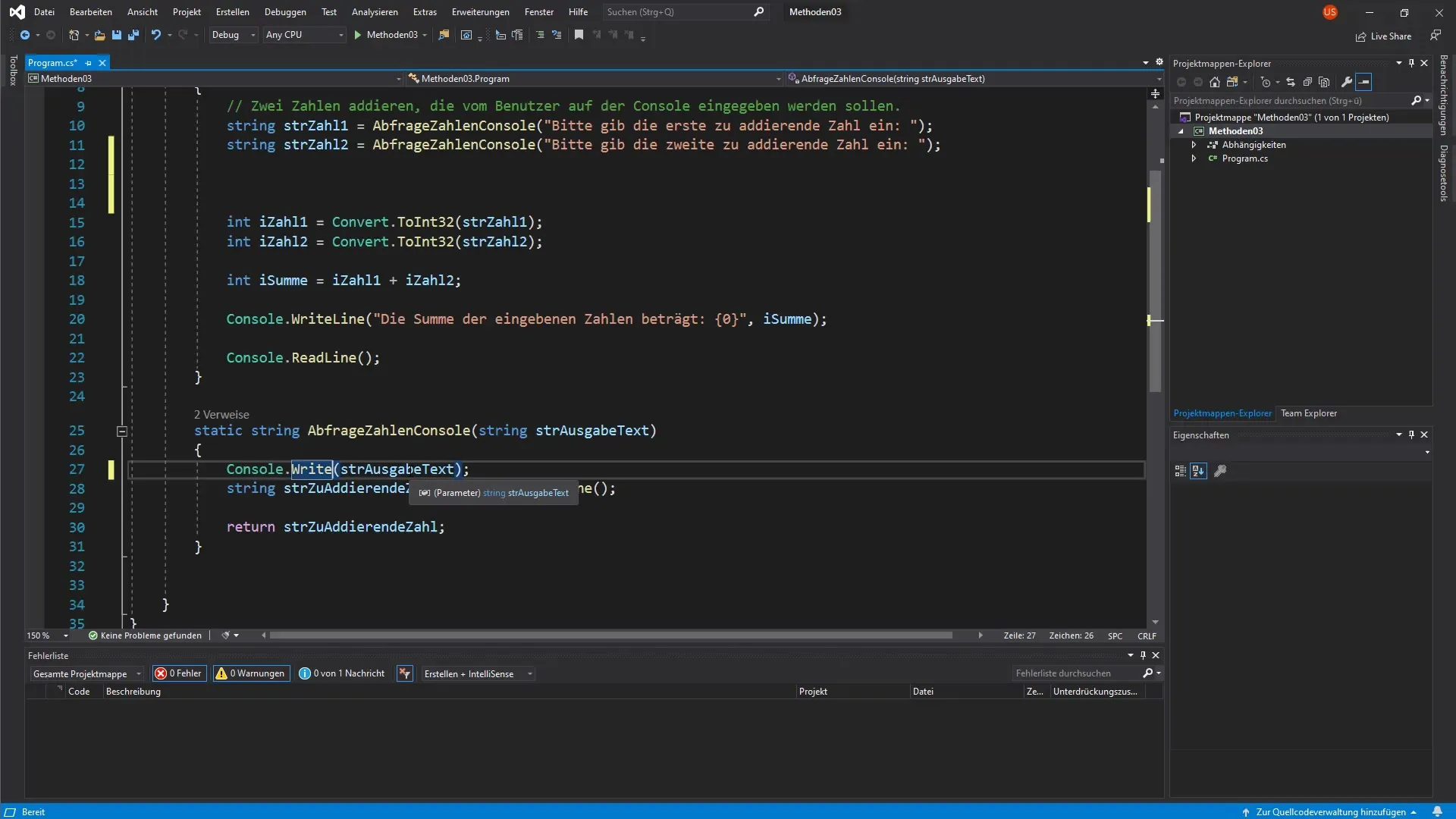Click the notifications bell in status bar
This screenshot has height=819, width=1456.
point(1437,811)
